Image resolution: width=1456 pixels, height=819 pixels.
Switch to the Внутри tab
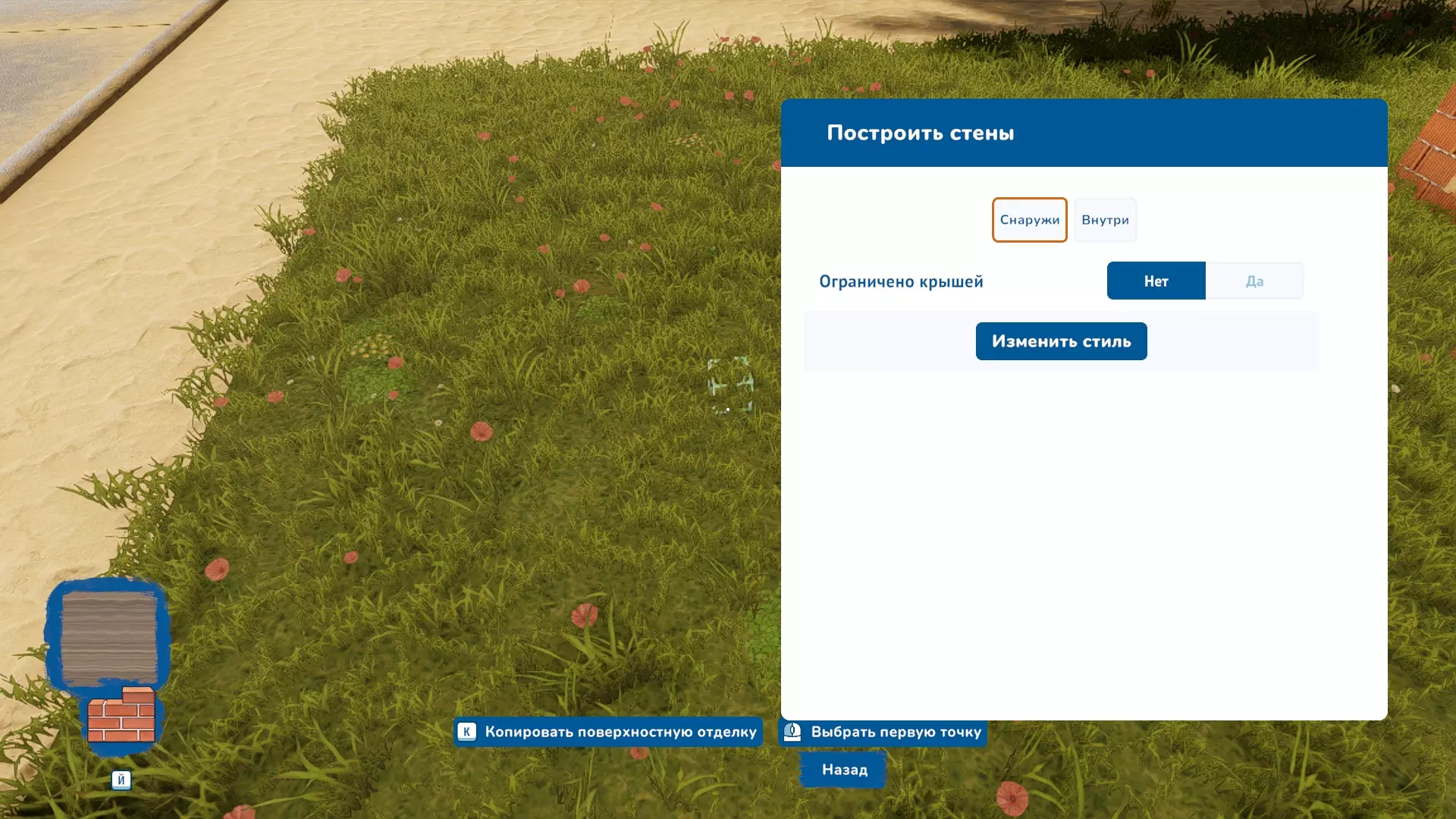(1105, 220)
